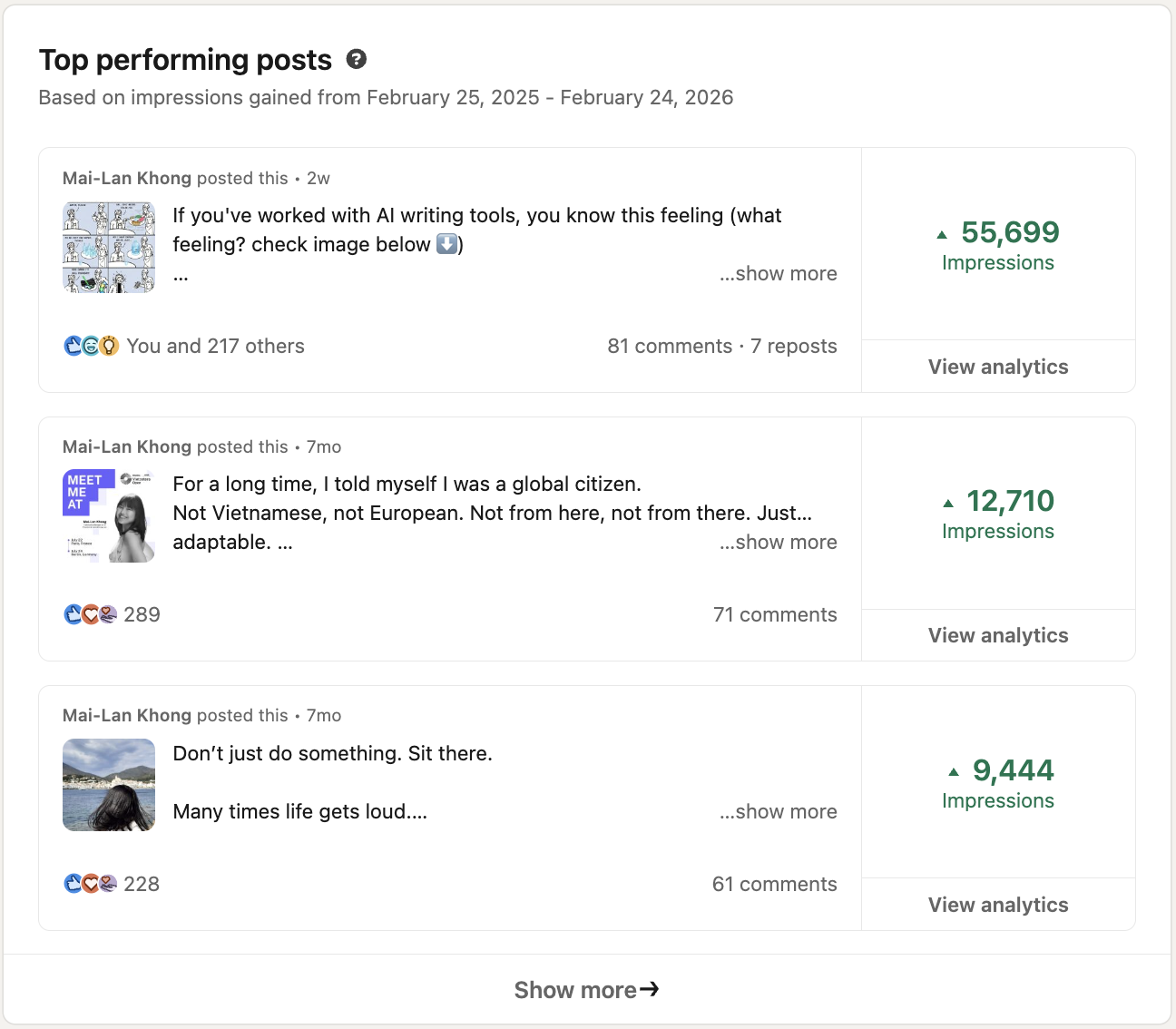Click the thumbs-up Like reaction icon on first post

(73, 346)
